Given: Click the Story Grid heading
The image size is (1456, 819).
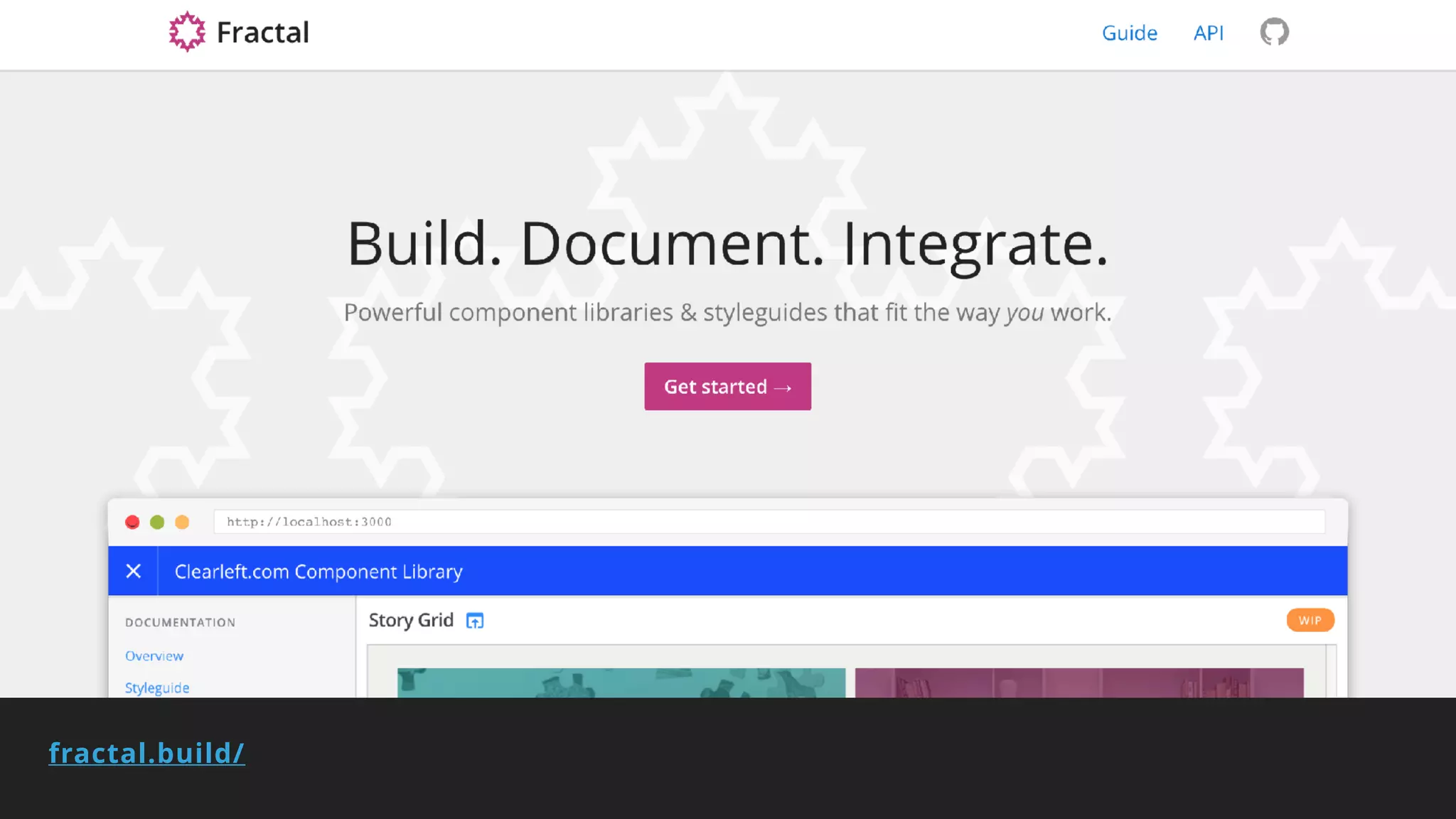Looking at the screenshot, I should pos(411,620).
